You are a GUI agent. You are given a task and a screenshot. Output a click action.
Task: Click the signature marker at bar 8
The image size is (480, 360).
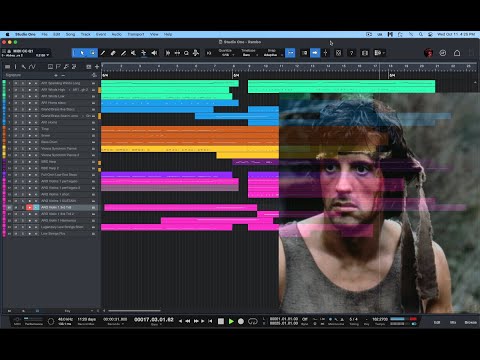[x=236, y=76]
